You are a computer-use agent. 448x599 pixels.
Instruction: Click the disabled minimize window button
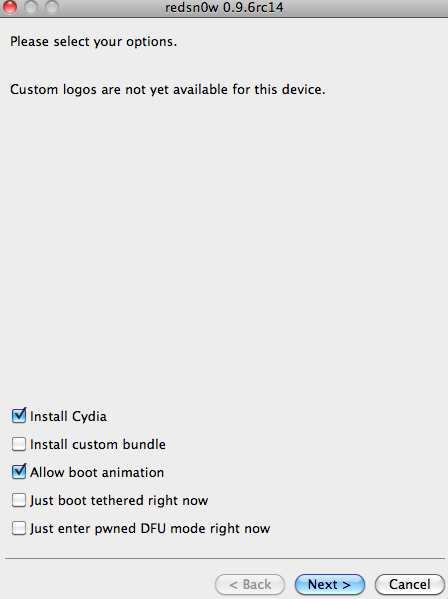pyautogui.click(x=31, y=7)
